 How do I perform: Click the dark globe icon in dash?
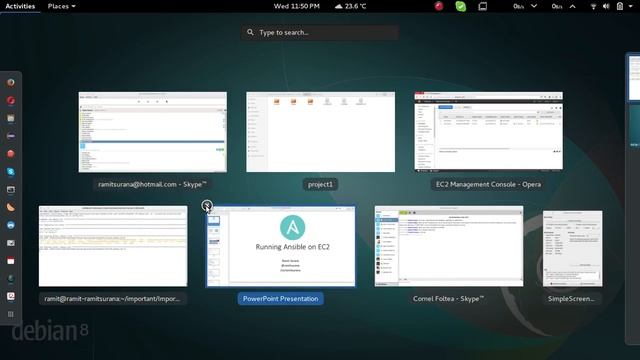click(11, 278)
